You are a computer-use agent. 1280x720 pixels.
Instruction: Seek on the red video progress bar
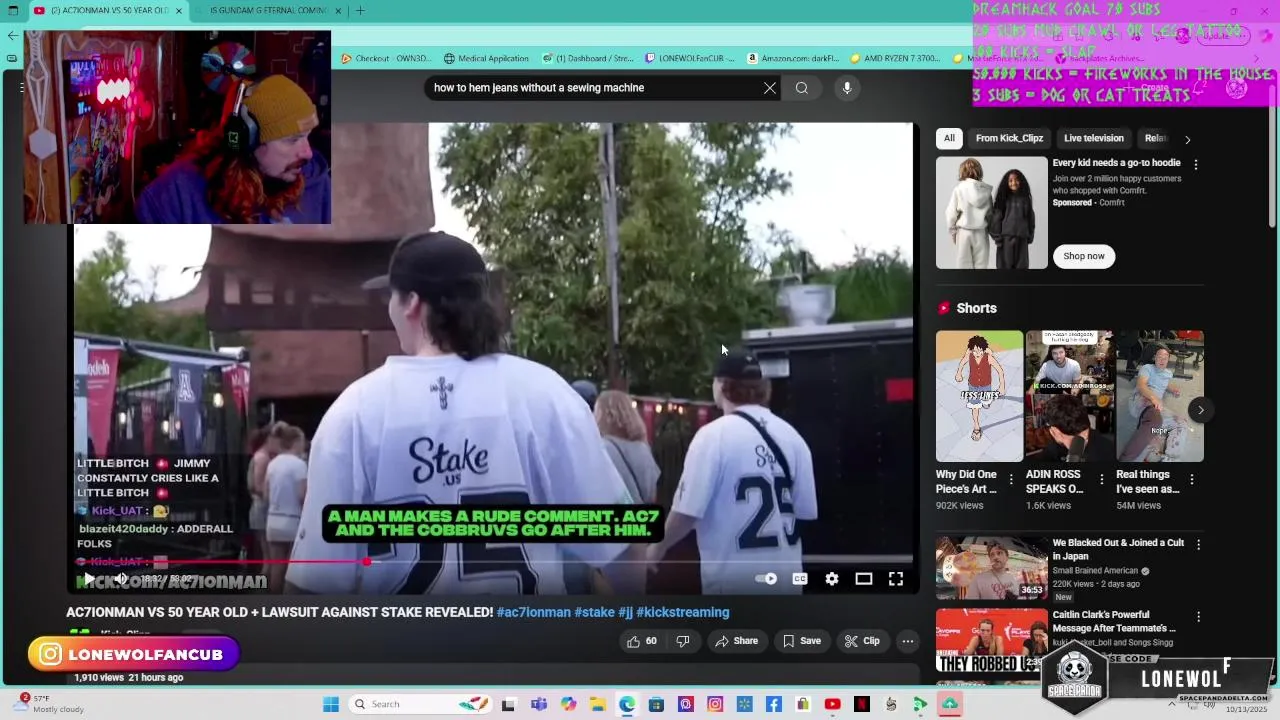click(x=493, y=562)
